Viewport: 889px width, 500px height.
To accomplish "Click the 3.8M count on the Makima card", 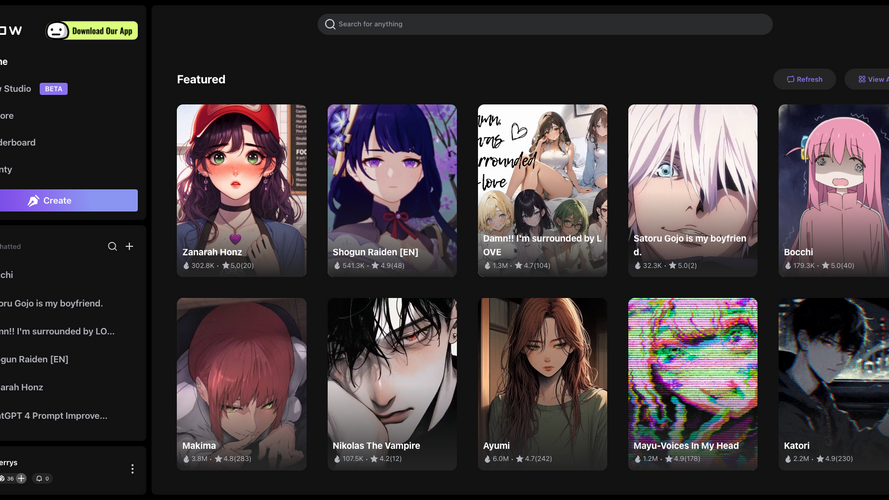I will coord(200,459).
